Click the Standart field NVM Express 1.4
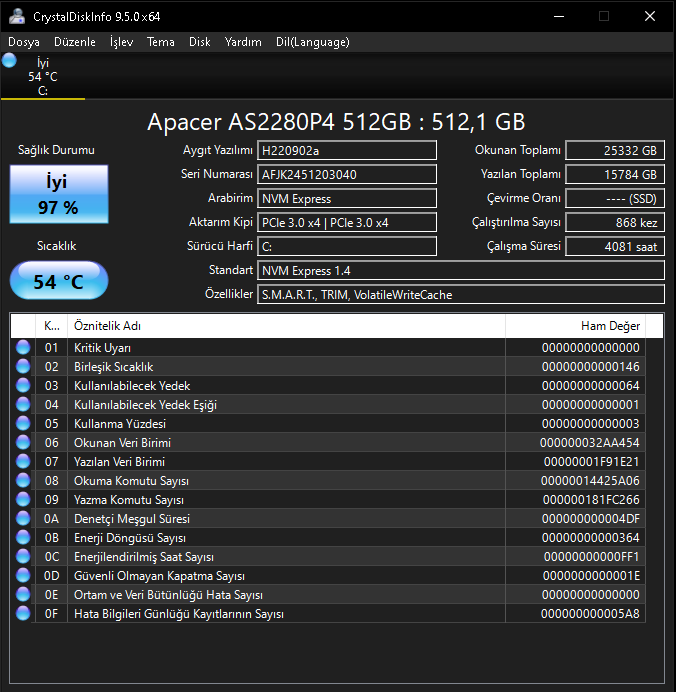 click(461, 270)
